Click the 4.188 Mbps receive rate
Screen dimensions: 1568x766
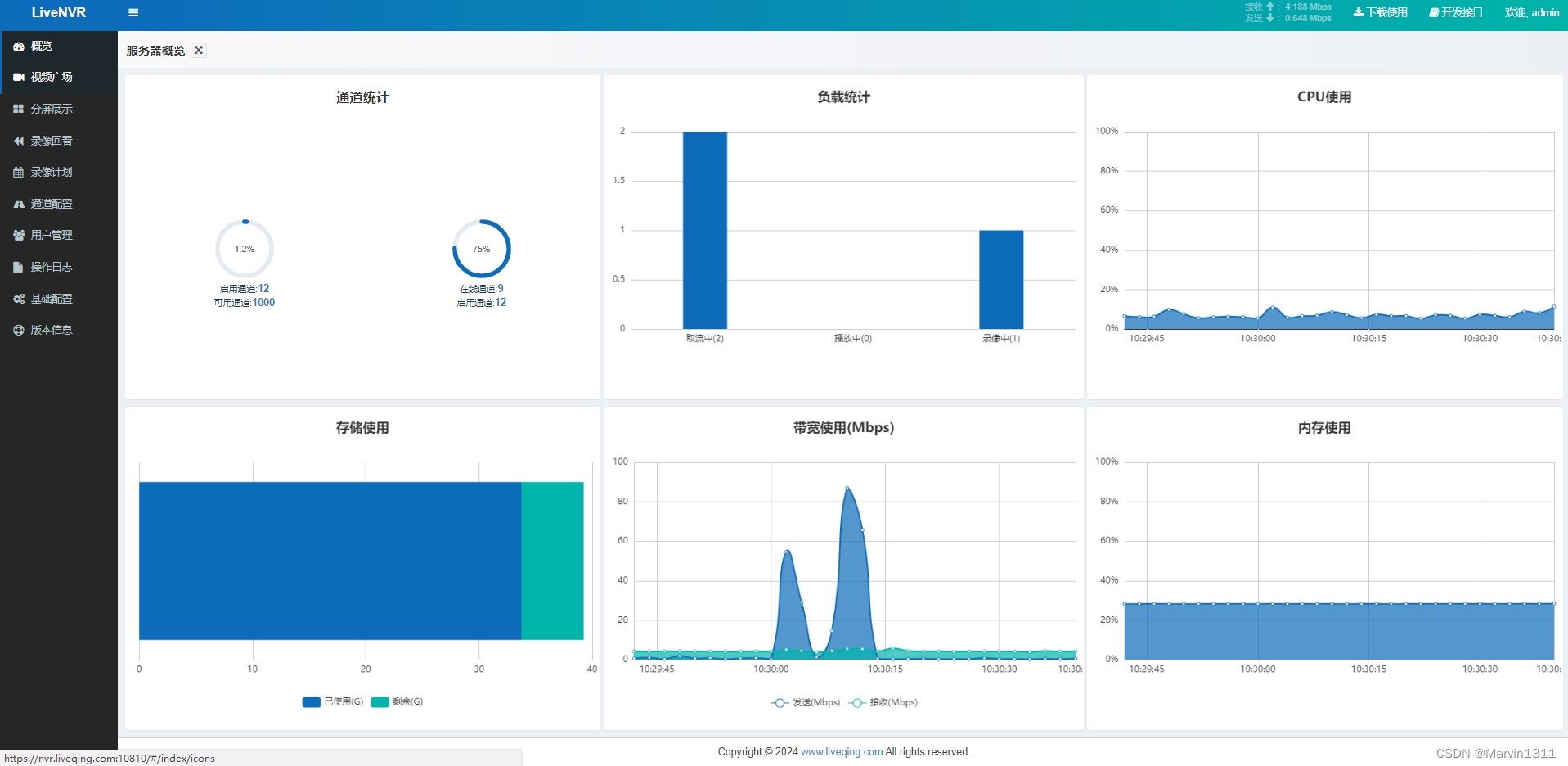[x=1308, y=7]
